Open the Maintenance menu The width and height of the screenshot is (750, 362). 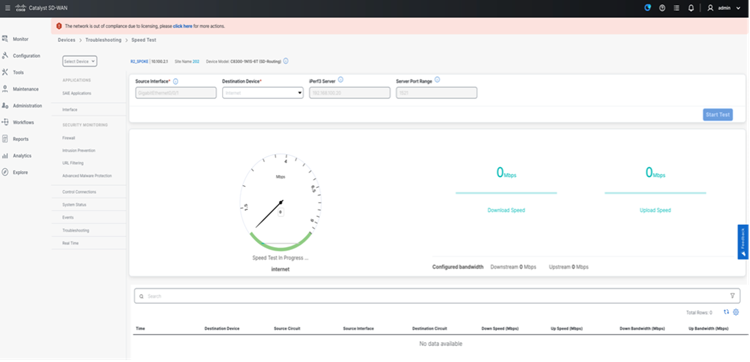tap(26, 89)
